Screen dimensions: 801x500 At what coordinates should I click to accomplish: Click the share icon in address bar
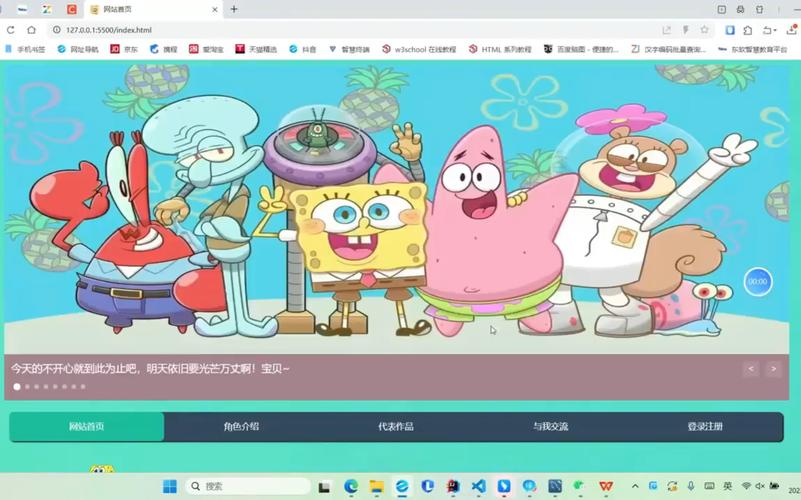[667, 30]
